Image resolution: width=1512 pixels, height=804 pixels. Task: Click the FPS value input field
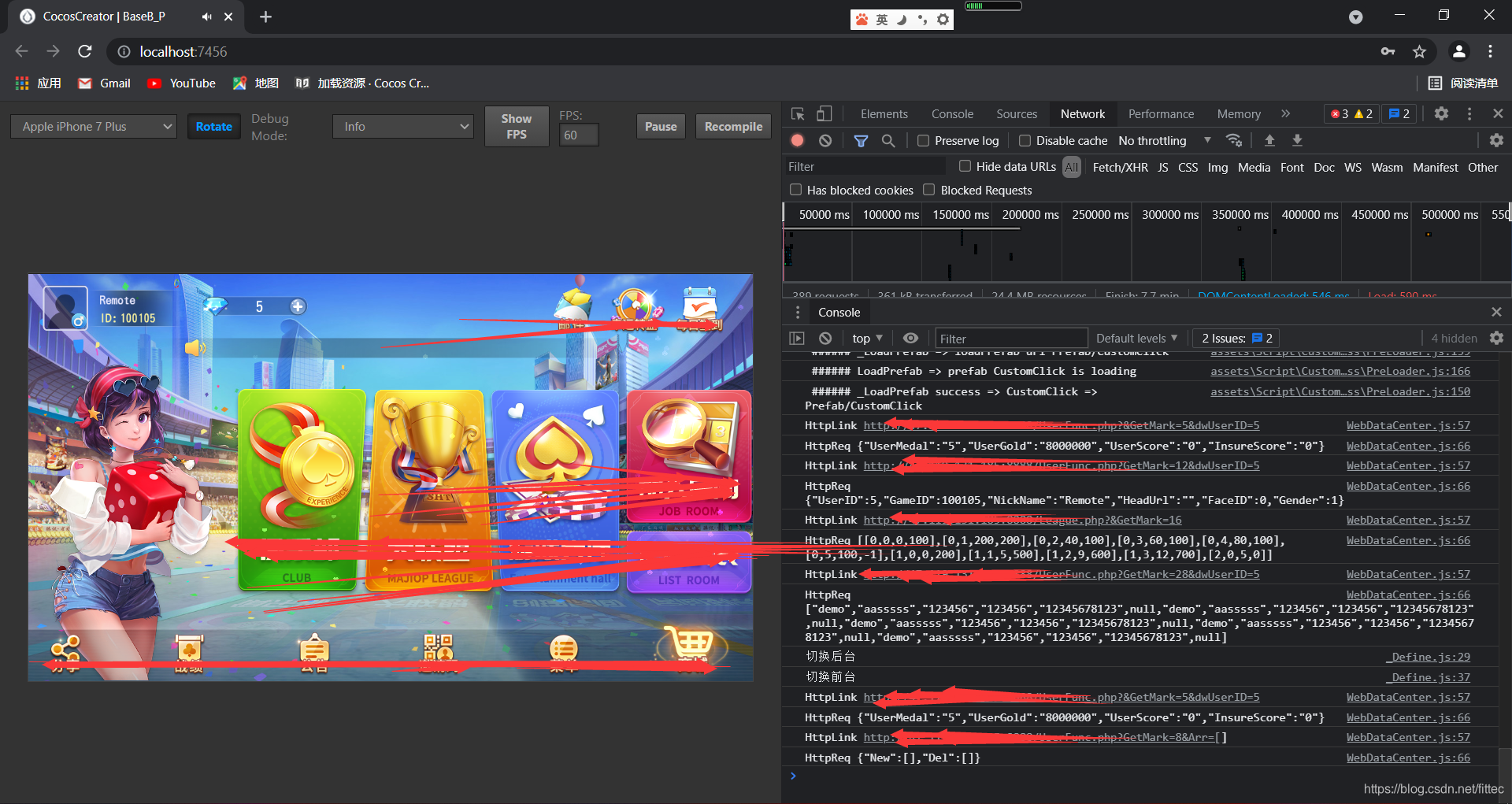pos(579,135)
